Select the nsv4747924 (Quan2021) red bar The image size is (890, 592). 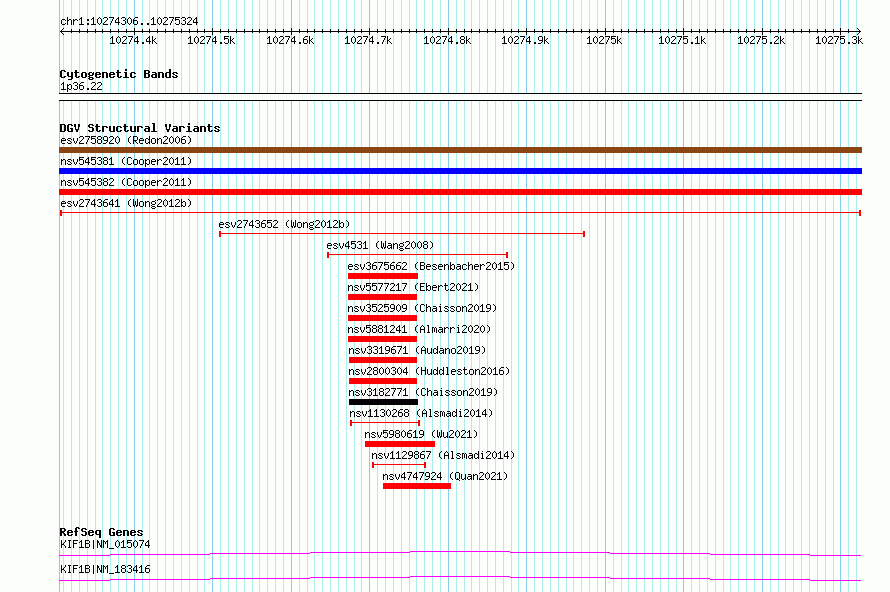[x=417, y=486]
